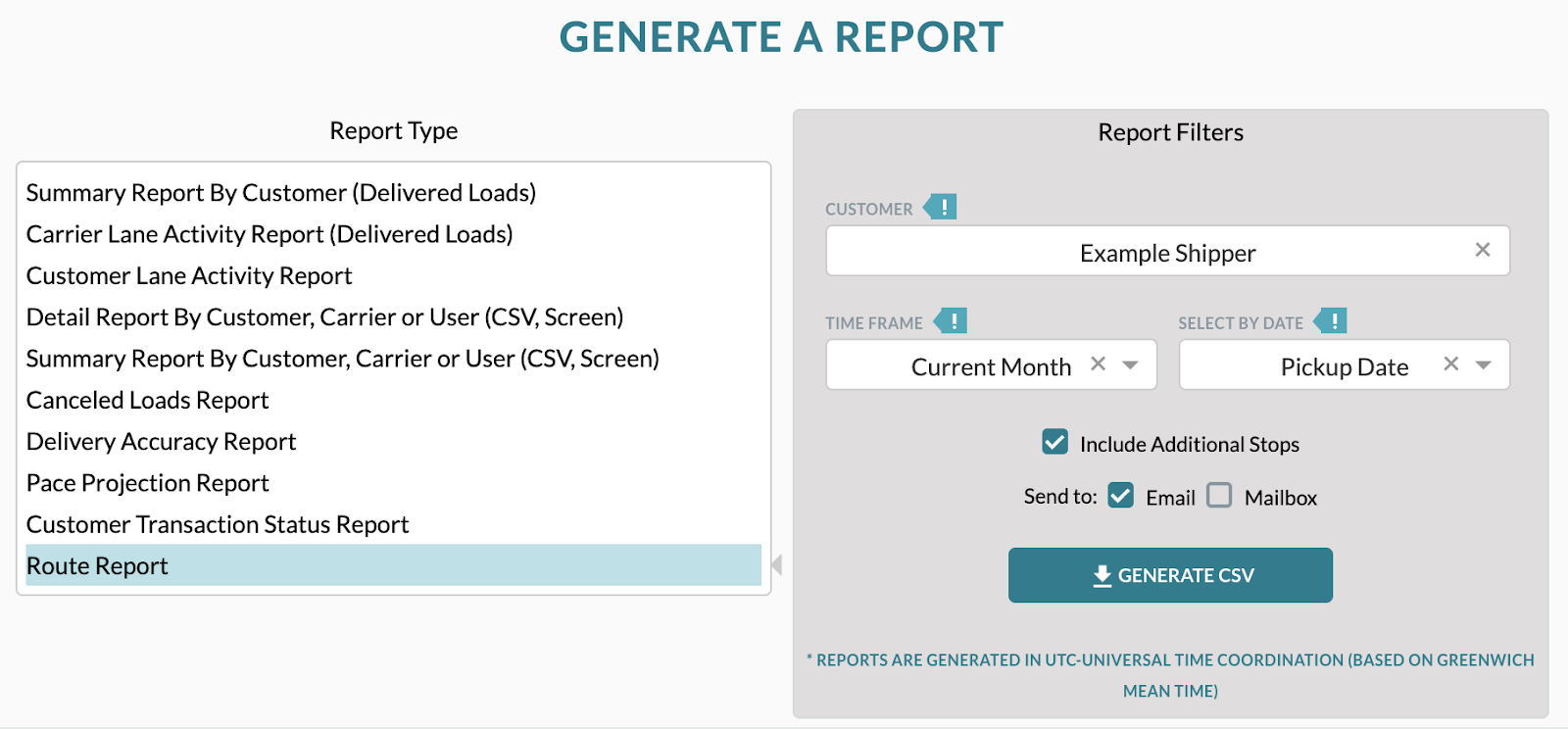This screenshot has width=1568, height=729.
Task: Open the Select By Date dropdown
Action: [x=1485, y=364]
